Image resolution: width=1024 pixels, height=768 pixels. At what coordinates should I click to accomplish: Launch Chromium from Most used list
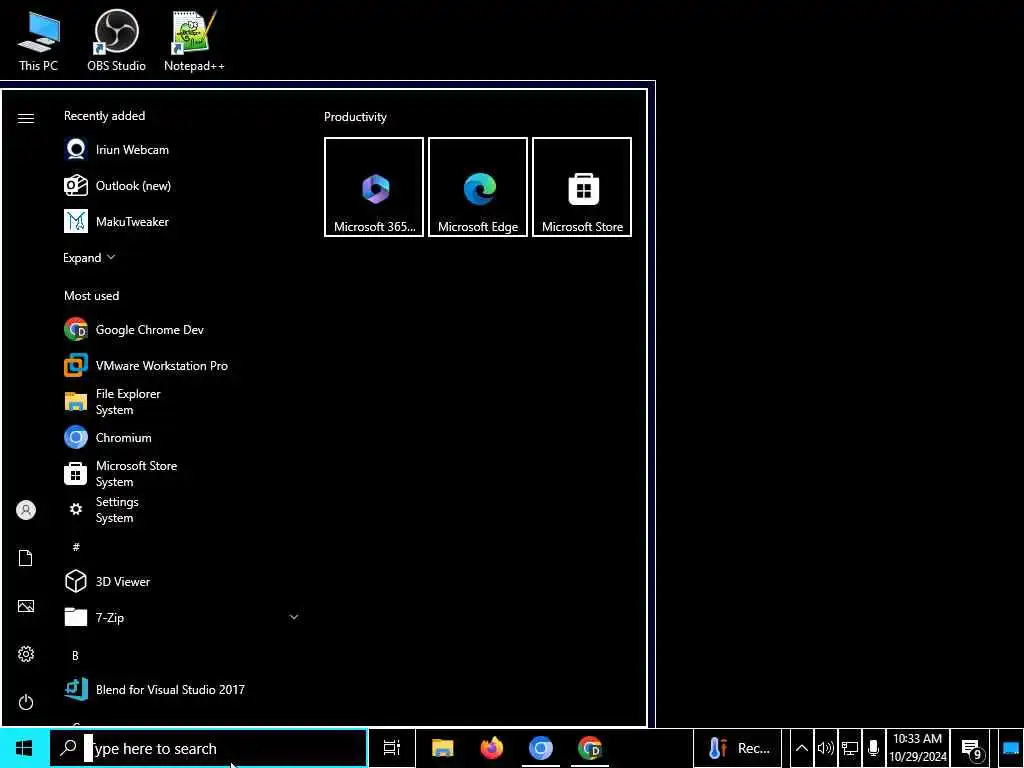(x=182, y=438)
